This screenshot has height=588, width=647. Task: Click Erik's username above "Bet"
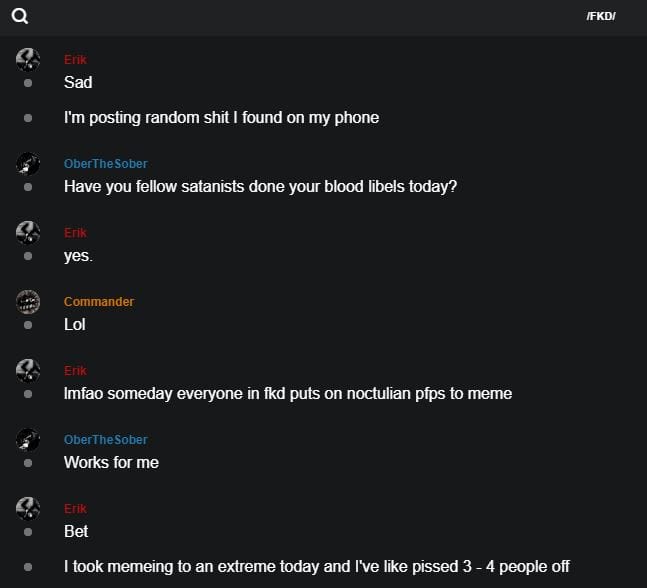(76, 509)
